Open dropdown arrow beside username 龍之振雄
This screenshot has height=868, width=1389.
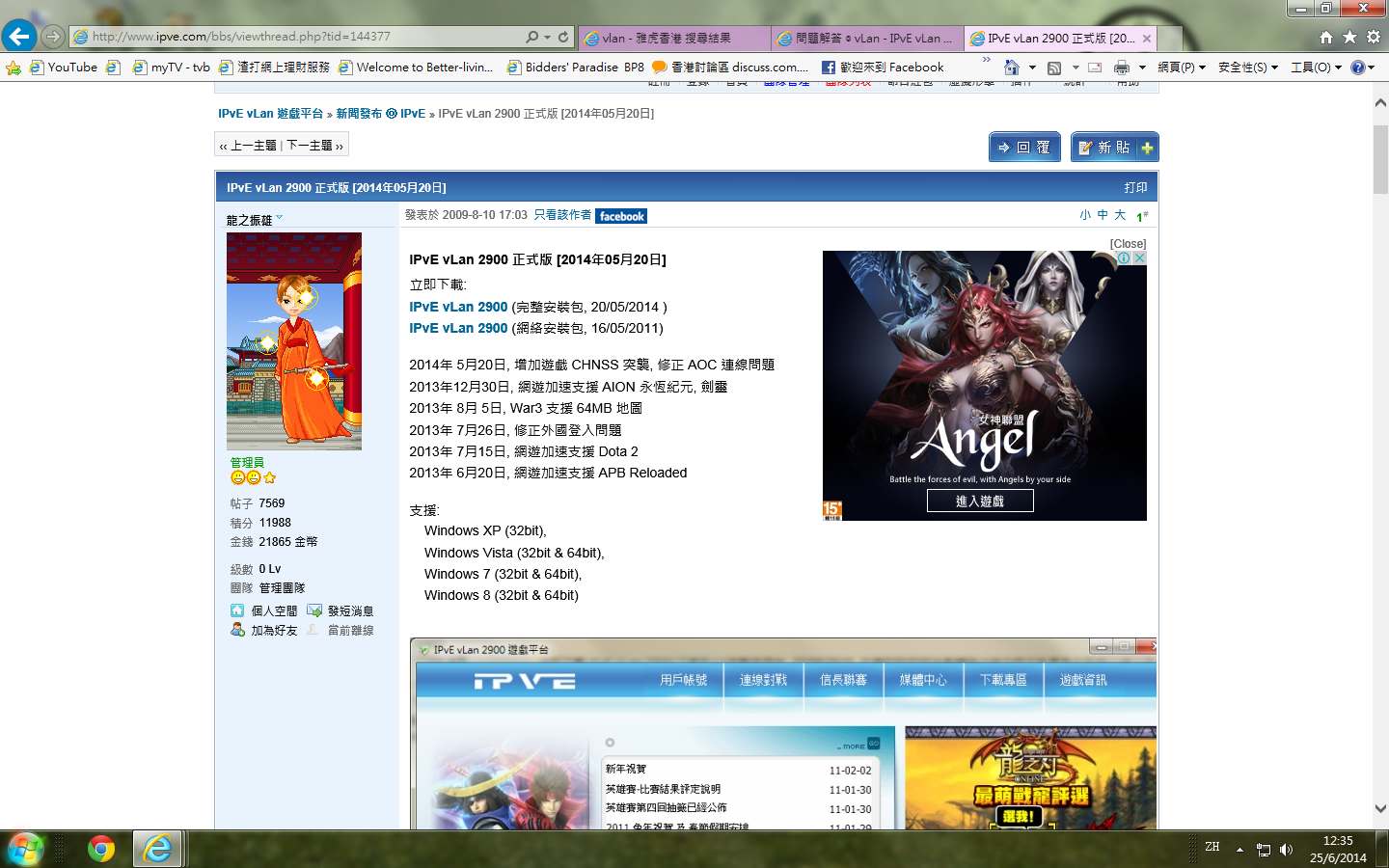280,219
